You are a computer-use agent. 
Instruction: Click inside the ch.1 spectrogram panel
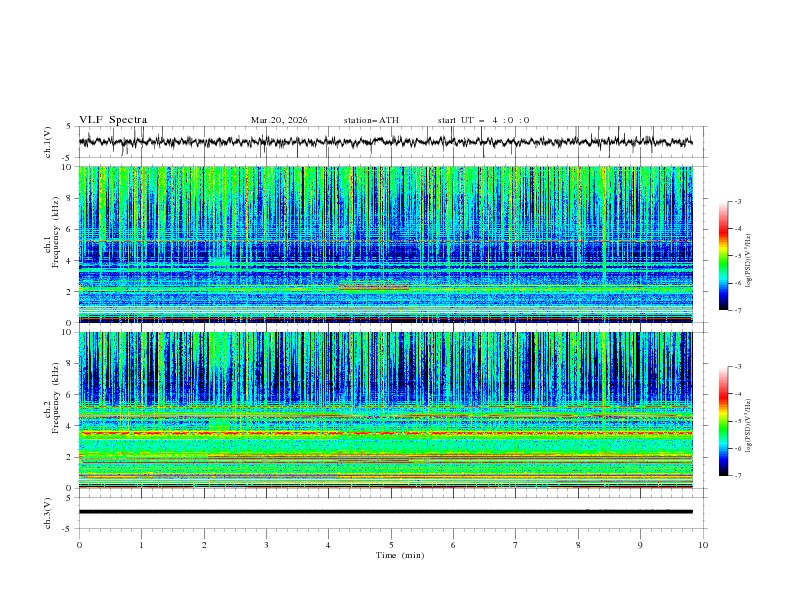(385, 244)
